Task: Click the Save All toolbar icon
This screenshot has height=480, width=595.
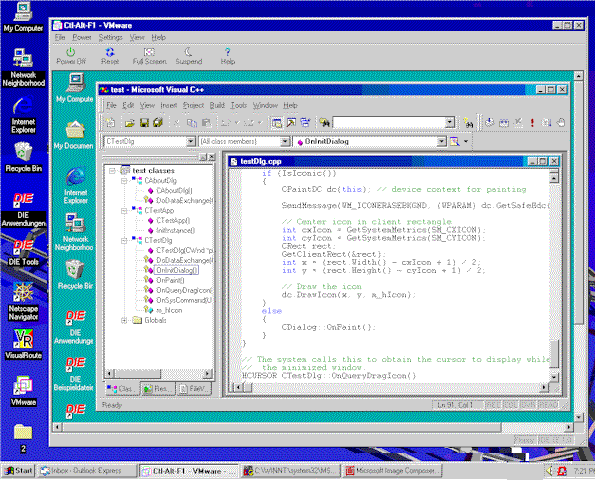Action: pos(158,123)
